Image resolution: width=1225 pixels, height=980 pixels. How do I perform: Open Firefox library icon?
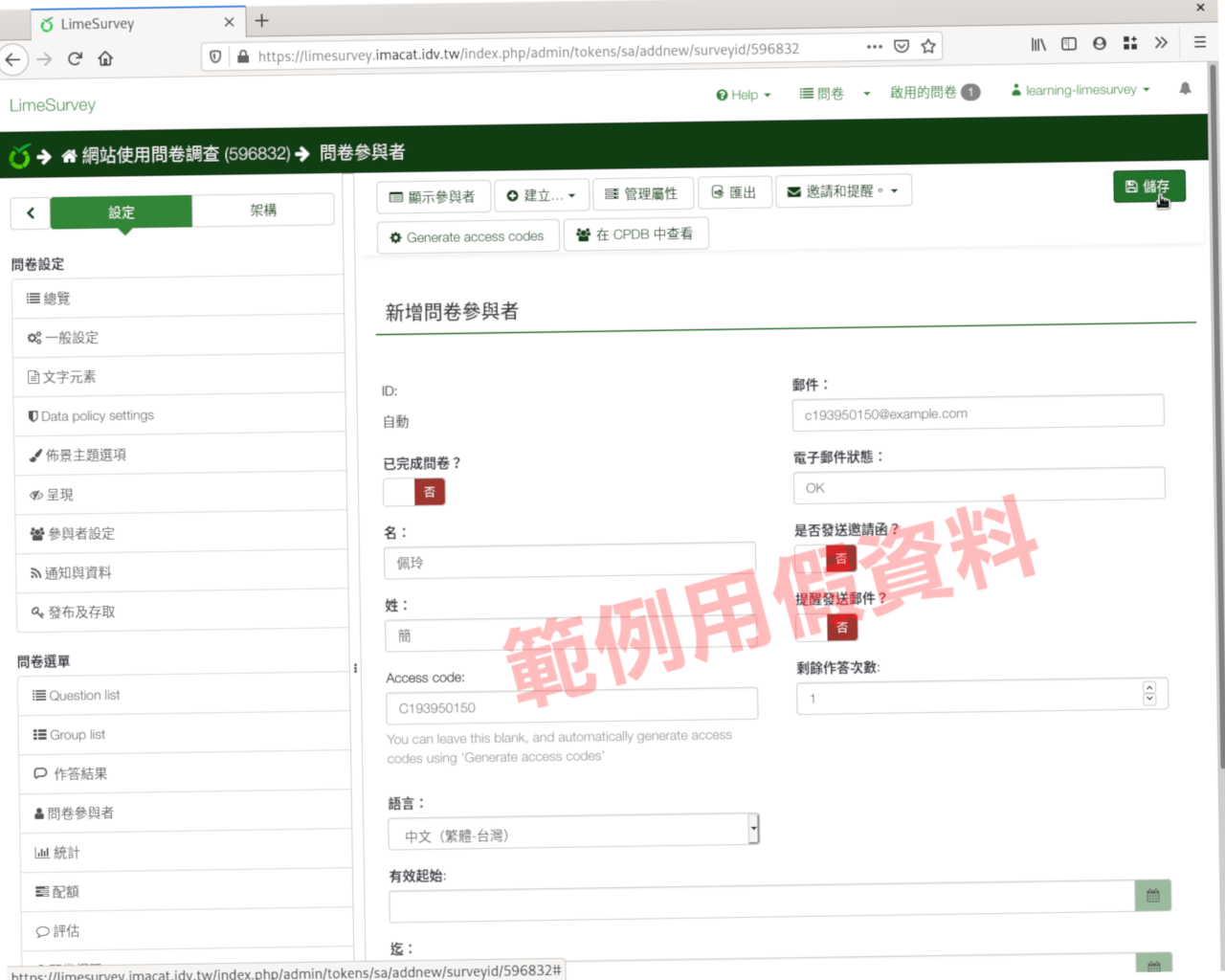click(x=1038, y=44)
